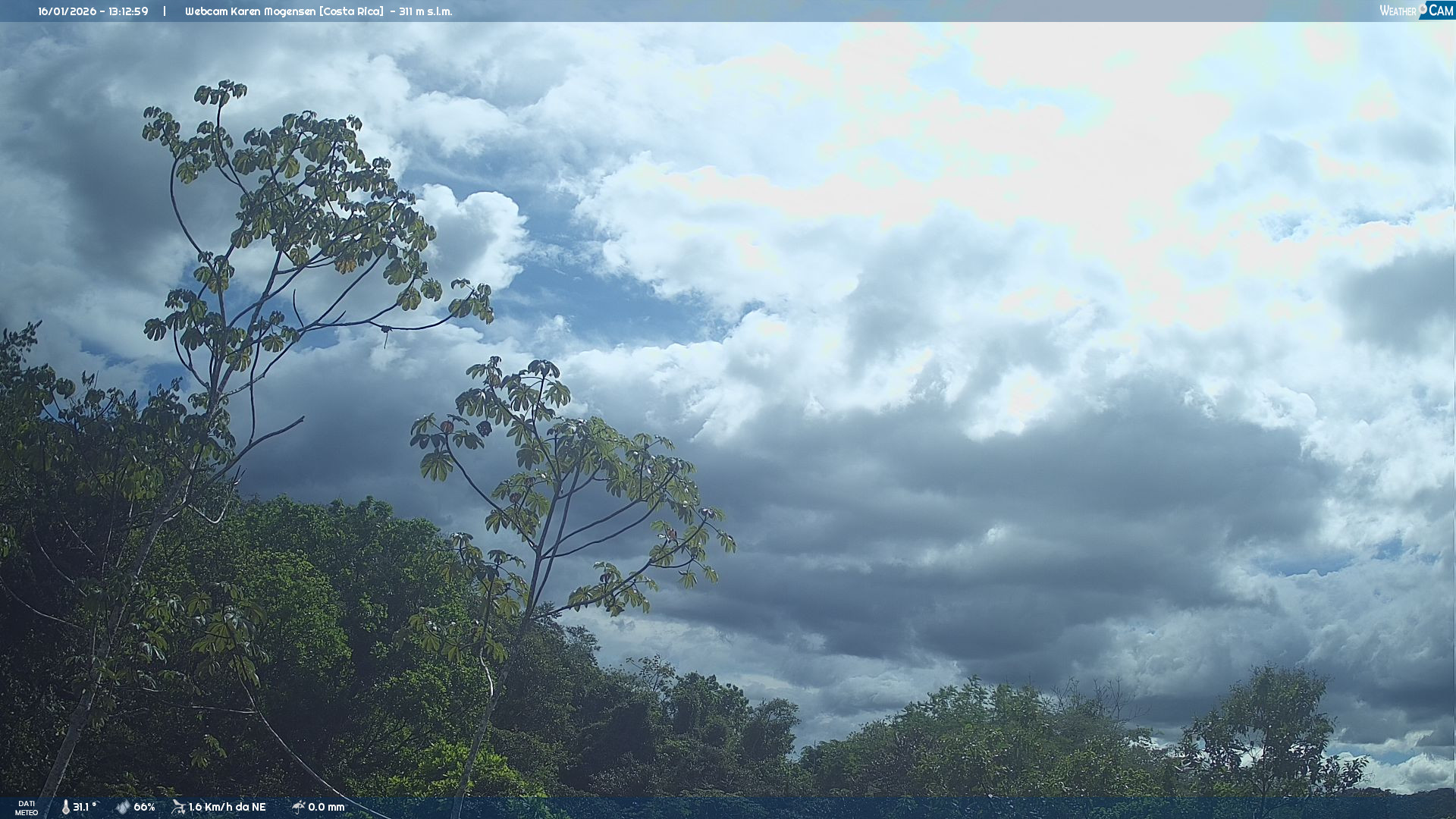
Task: Click the 1.6 Km/h da NE wind reading
Action: [227, 808]
